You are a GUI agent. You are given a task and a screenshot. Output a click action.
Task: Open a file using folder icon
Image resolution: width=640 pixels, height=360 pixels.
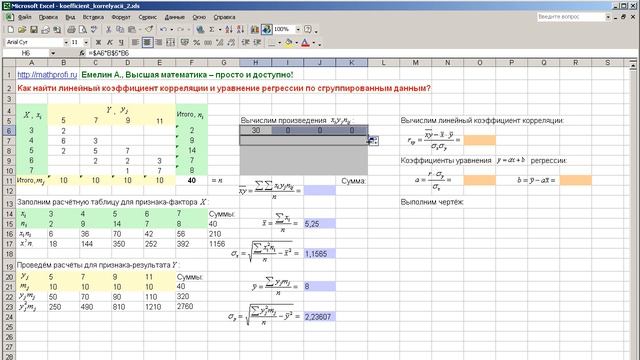coord(22,29)
